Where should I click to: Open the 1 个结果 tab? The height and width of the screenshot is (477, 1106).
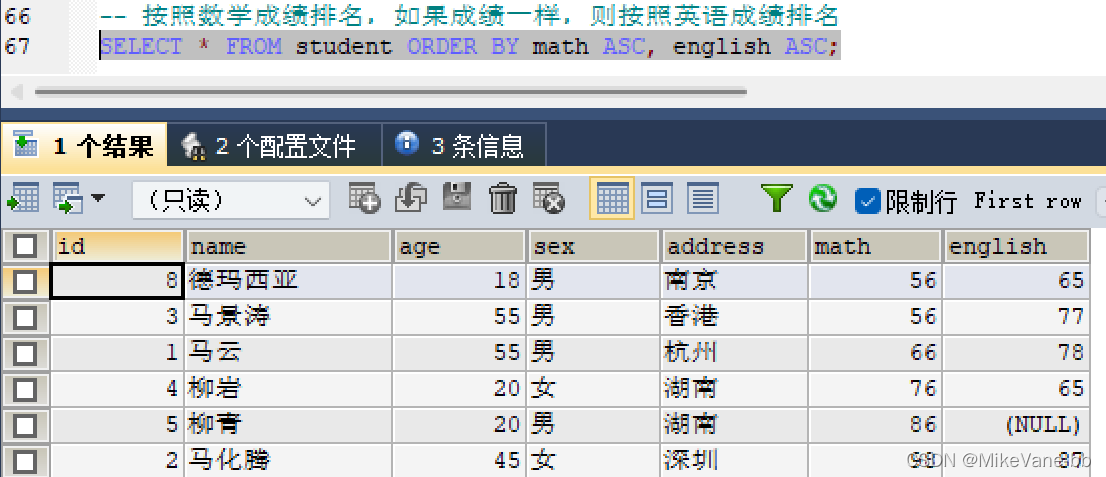tap(84, 145)
